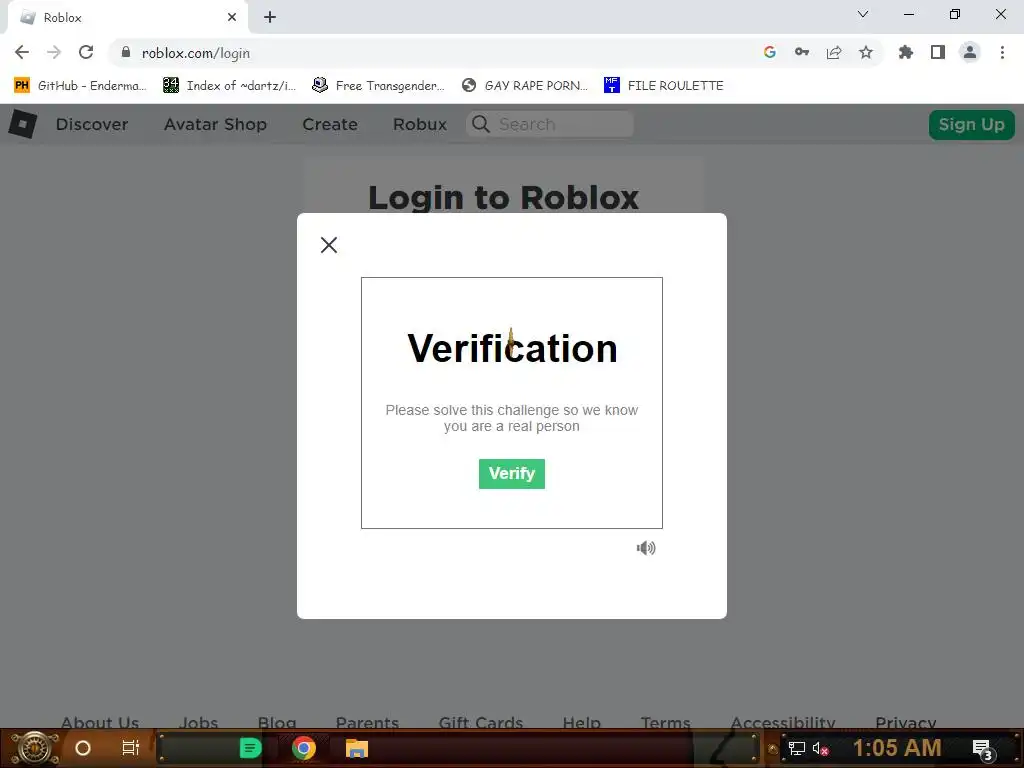1024x768 pixels.
Task: Click the green Verify button
Action: coord(511,473)
